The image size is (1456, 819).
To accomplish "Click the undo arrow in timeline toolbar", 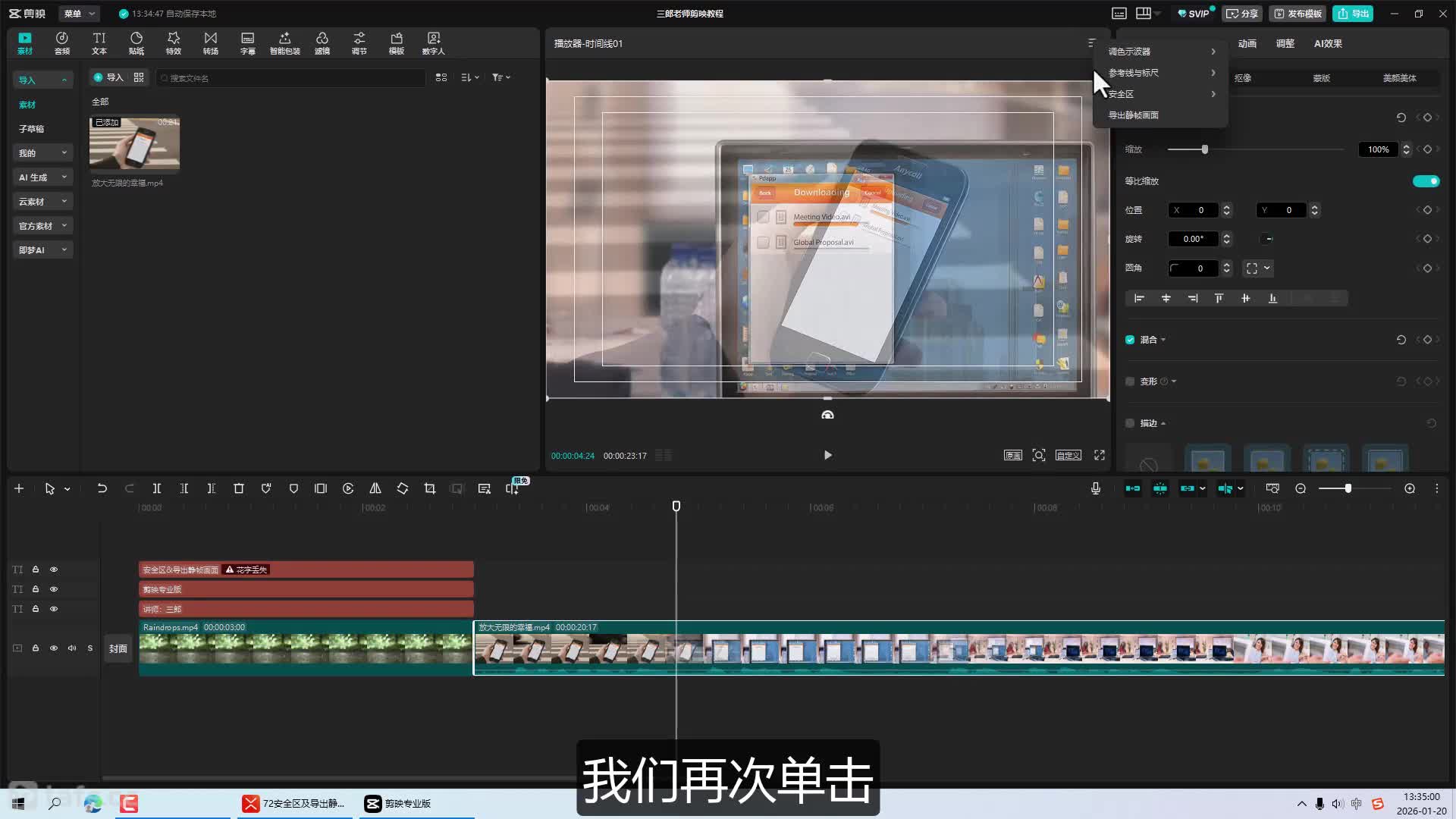I will [102, 489].
